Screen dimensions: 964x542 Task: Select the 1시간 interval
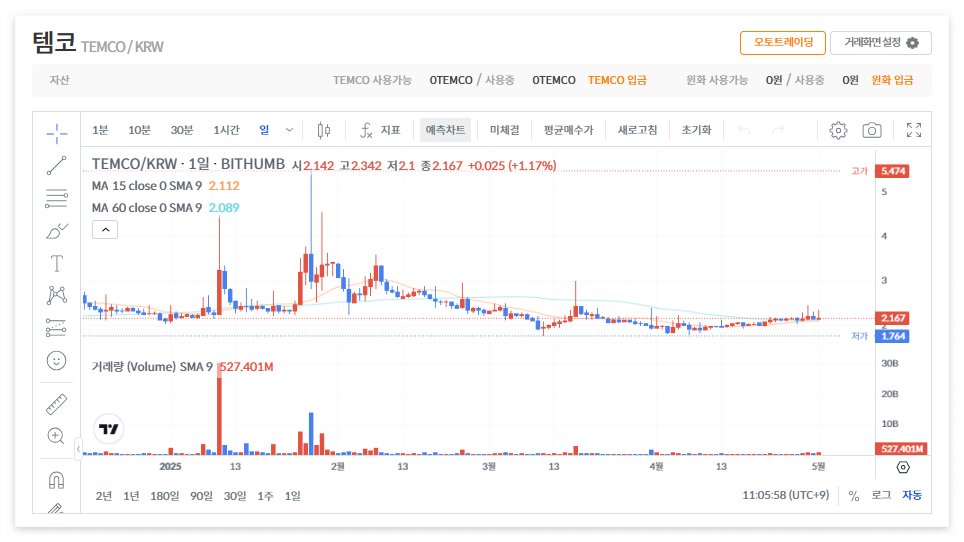pyautogui.click(x=226, y=130)
